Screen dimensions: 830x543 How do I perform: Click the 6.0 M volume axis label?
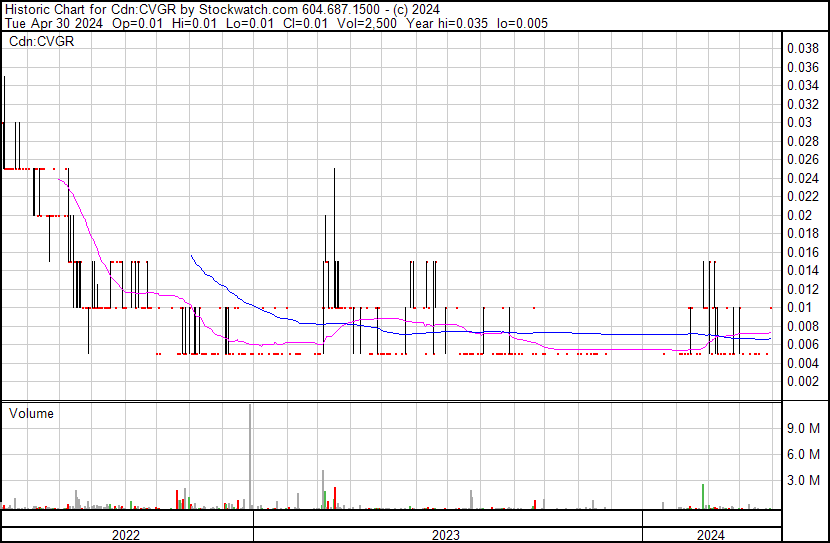[804, 454]
